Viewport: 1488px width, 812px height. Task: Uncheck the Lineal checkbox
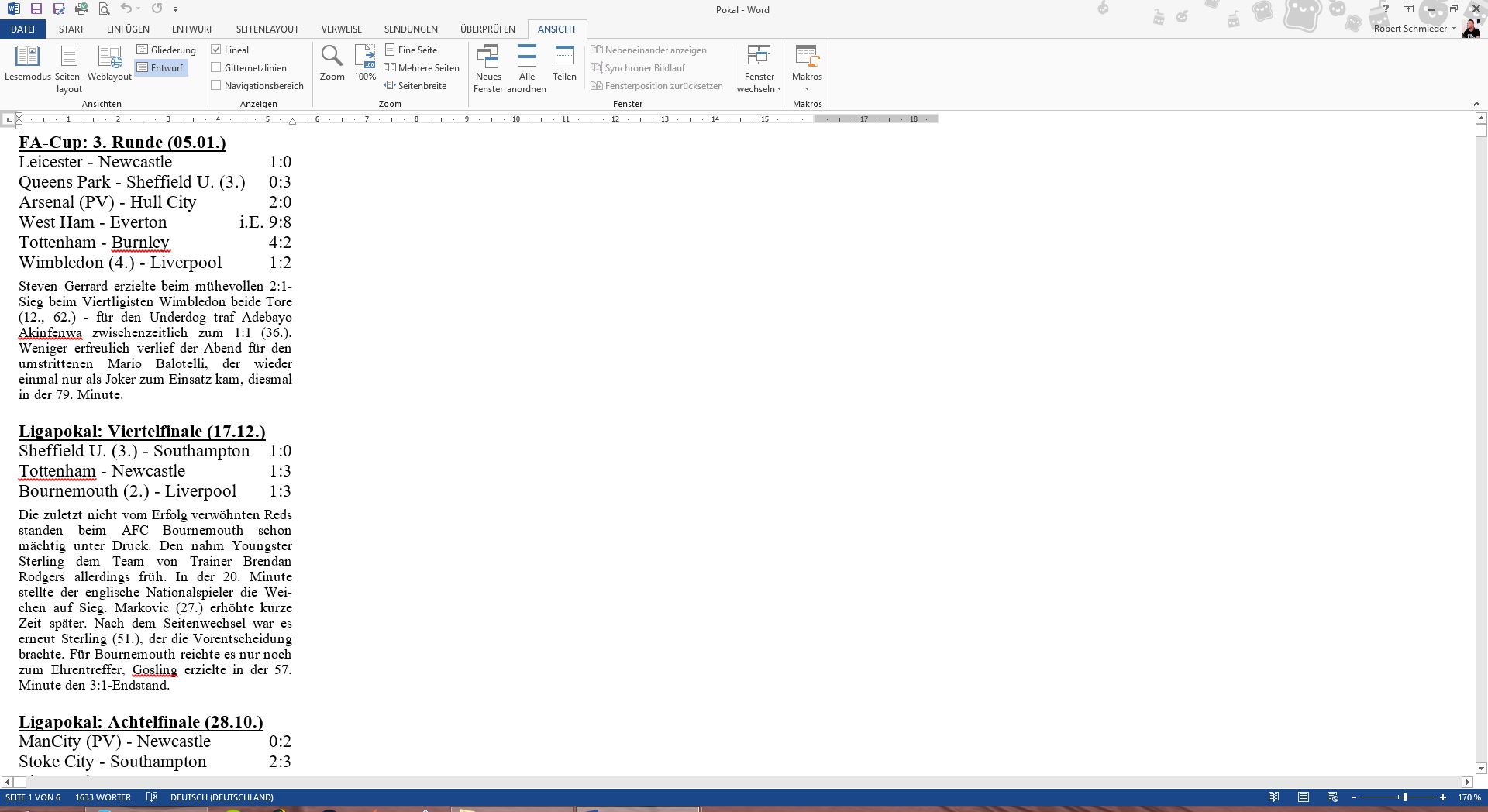click(x=216, y=50)
